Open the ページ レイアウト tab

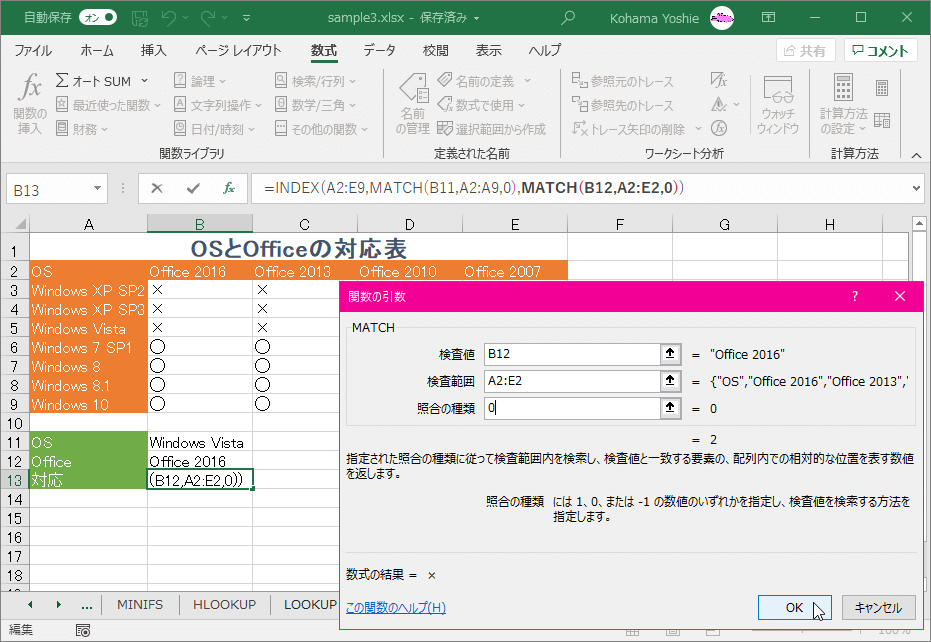pos(238,50)
